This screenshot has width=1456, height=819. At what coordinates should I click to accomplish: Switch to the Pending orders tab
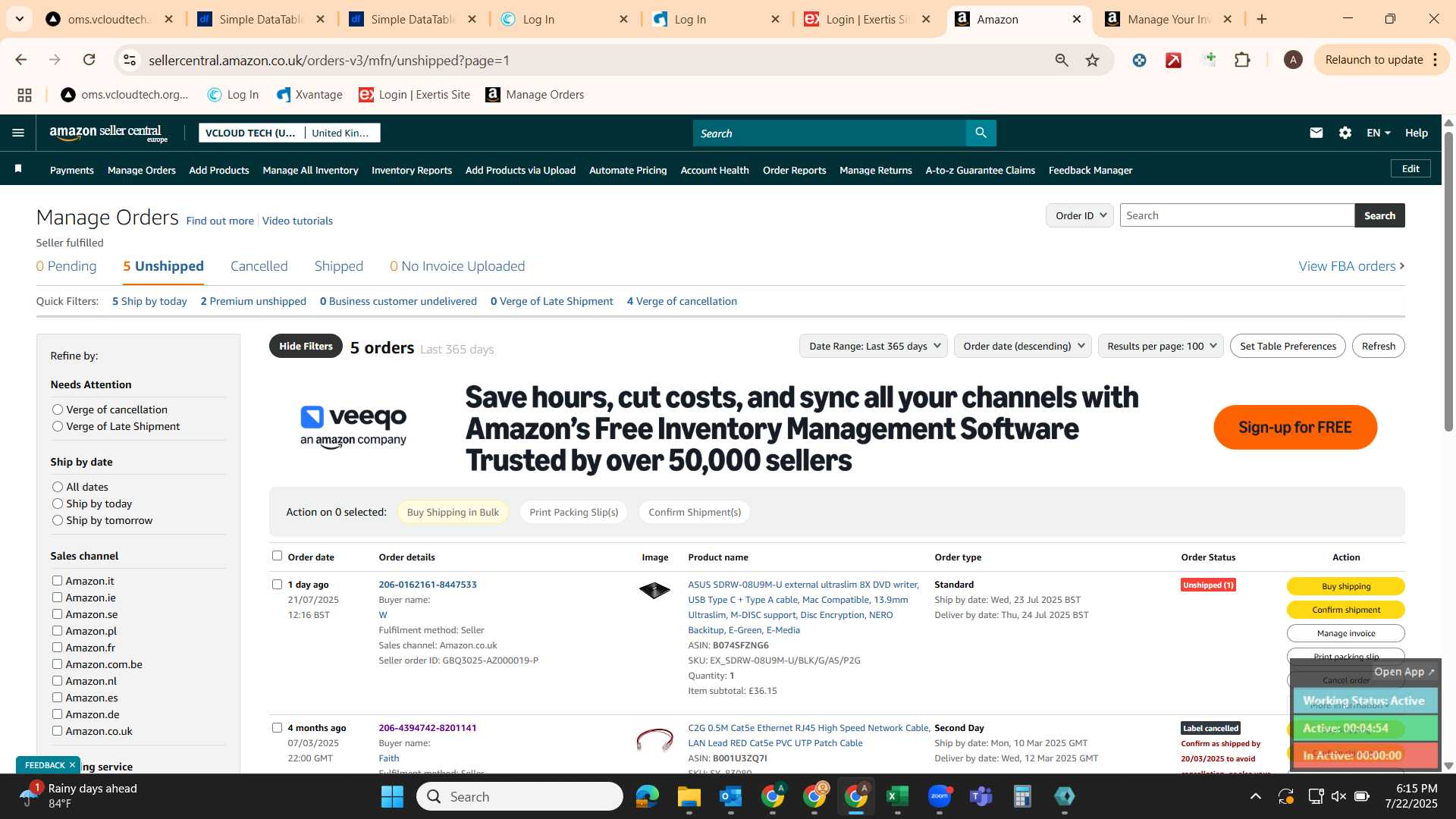(66, 266)
